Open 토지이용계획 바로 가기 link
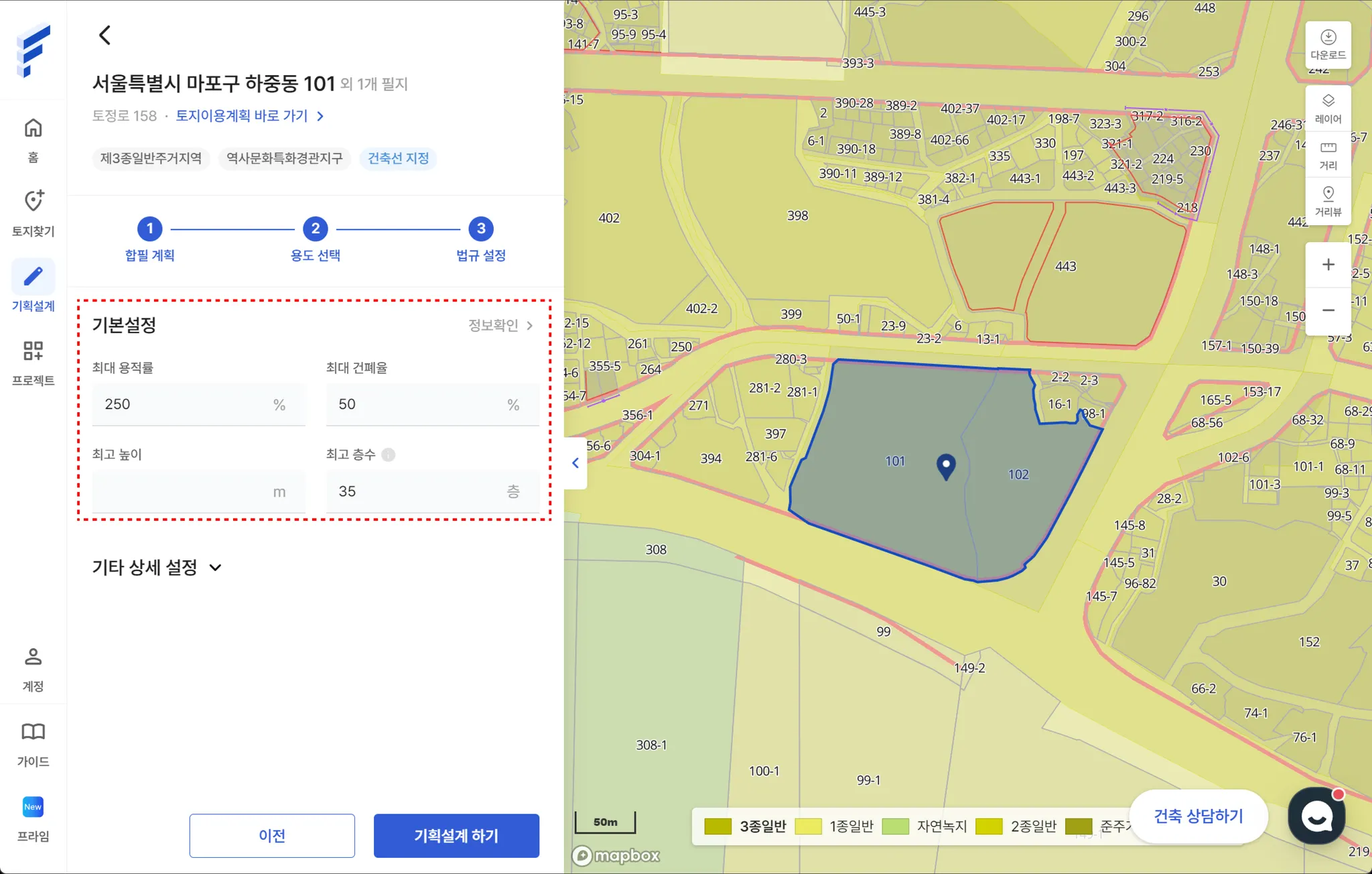This screenshot has width=1372, height=874. 249,116
